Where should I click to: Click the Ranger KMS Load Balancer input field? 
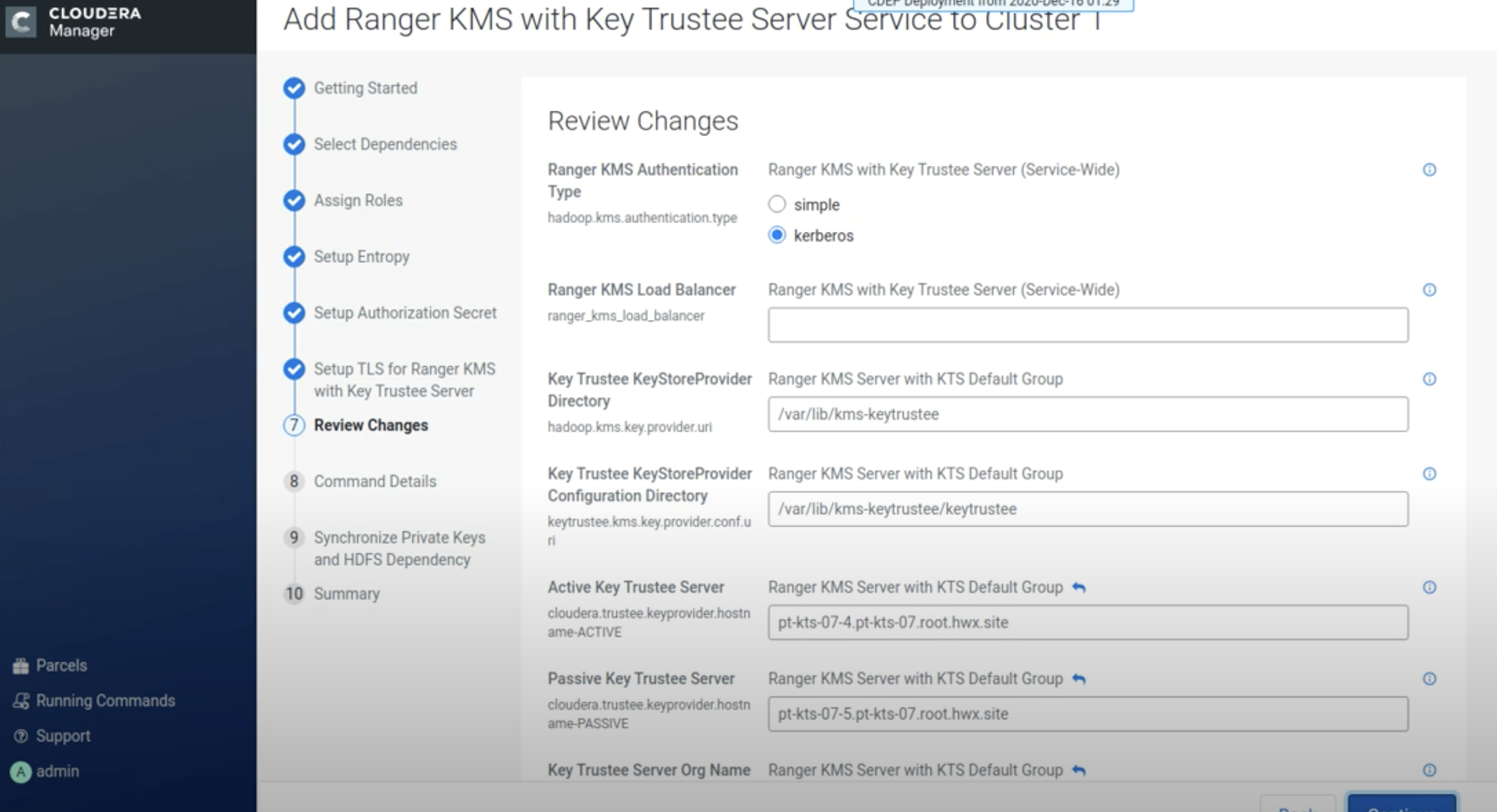(x=1088, y=324)
